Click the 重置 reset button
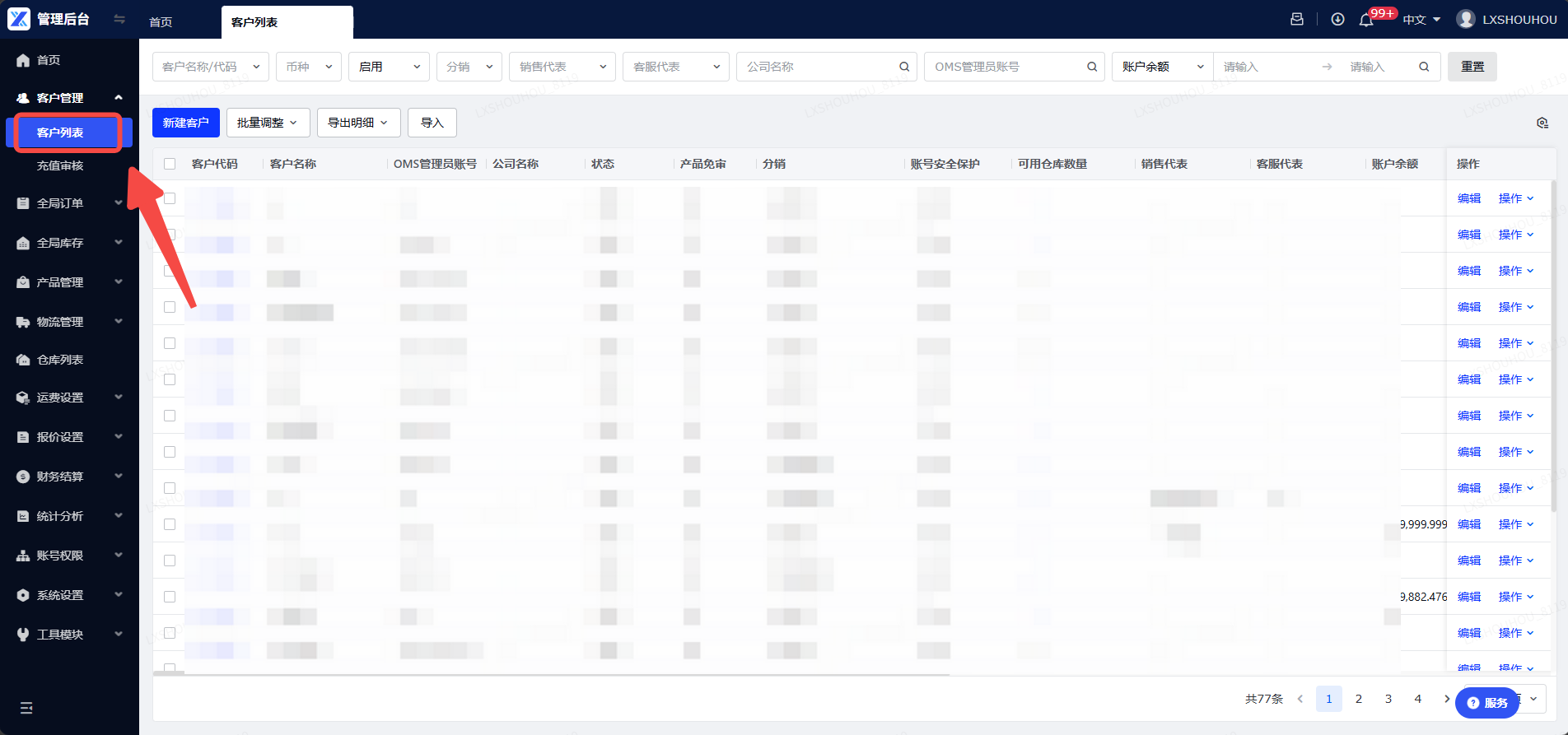Screen dimensions: 1568x735 [x=1472, y=67]
